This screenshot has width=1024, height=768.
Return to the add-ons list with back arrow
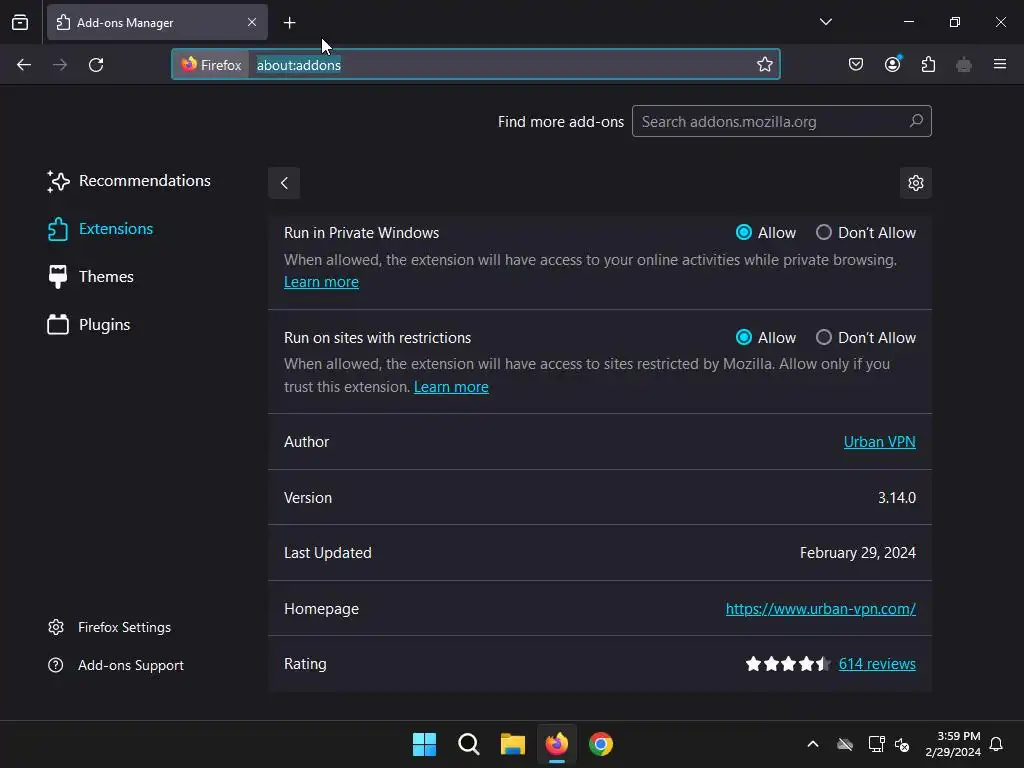coord(284,183)
